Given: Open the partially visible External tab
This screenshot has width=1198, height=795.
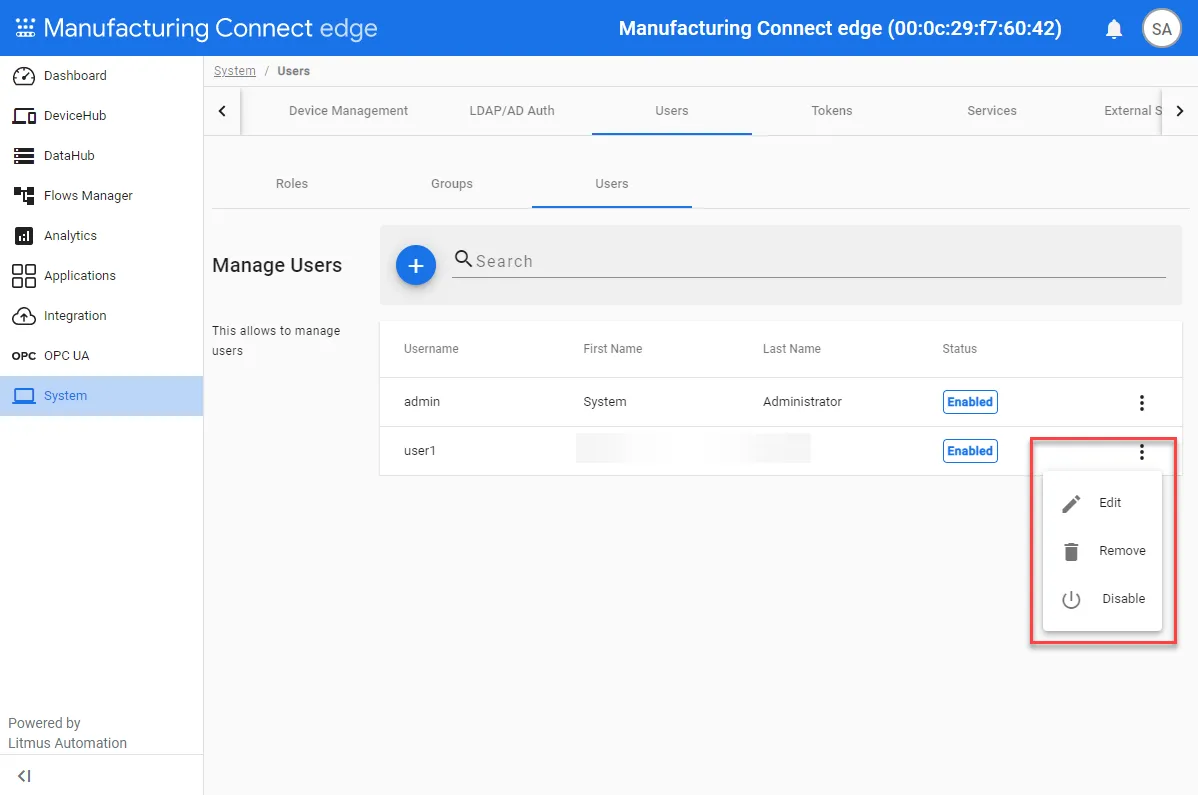Looking at the screenshot, I should [1132, 111].
